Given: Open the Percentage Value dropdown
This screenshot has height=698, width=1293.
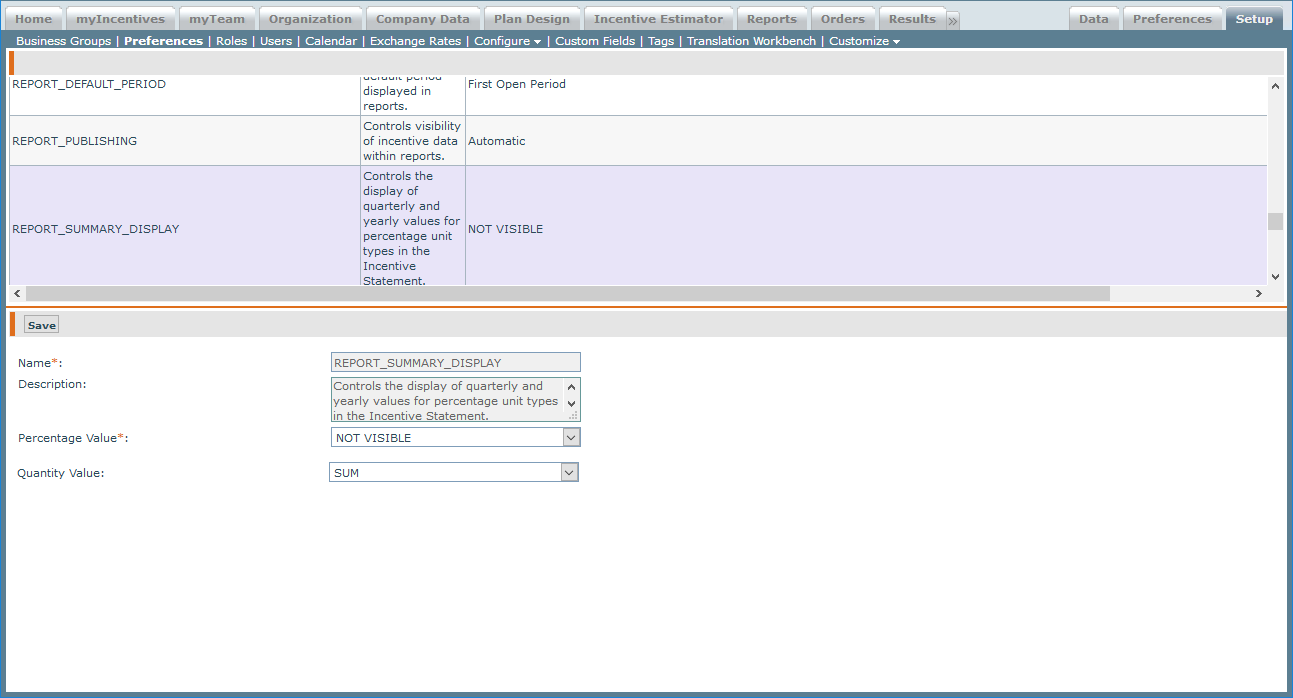Looking at the screenshot, I should [x=570, y=438].
